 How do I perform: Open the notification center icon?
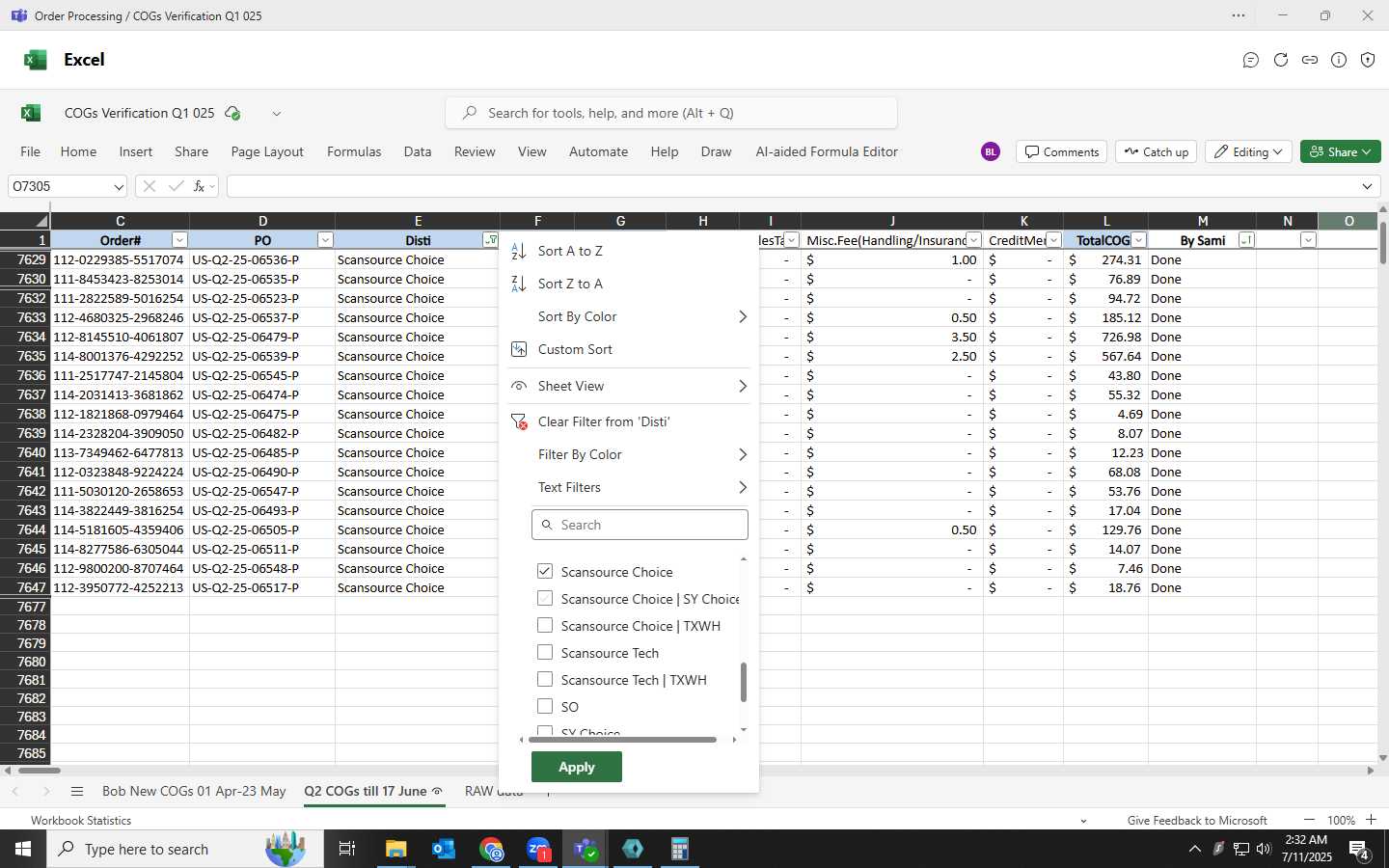pos(1359,850)
